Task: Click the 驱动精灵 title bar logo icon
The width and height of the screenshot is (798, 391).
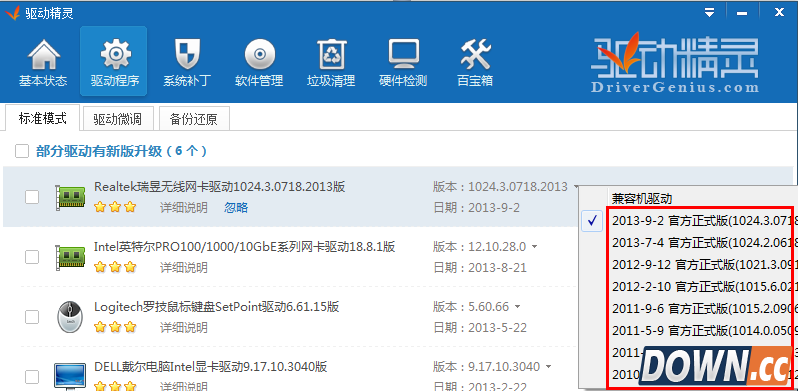Action: tap(12, 13)
